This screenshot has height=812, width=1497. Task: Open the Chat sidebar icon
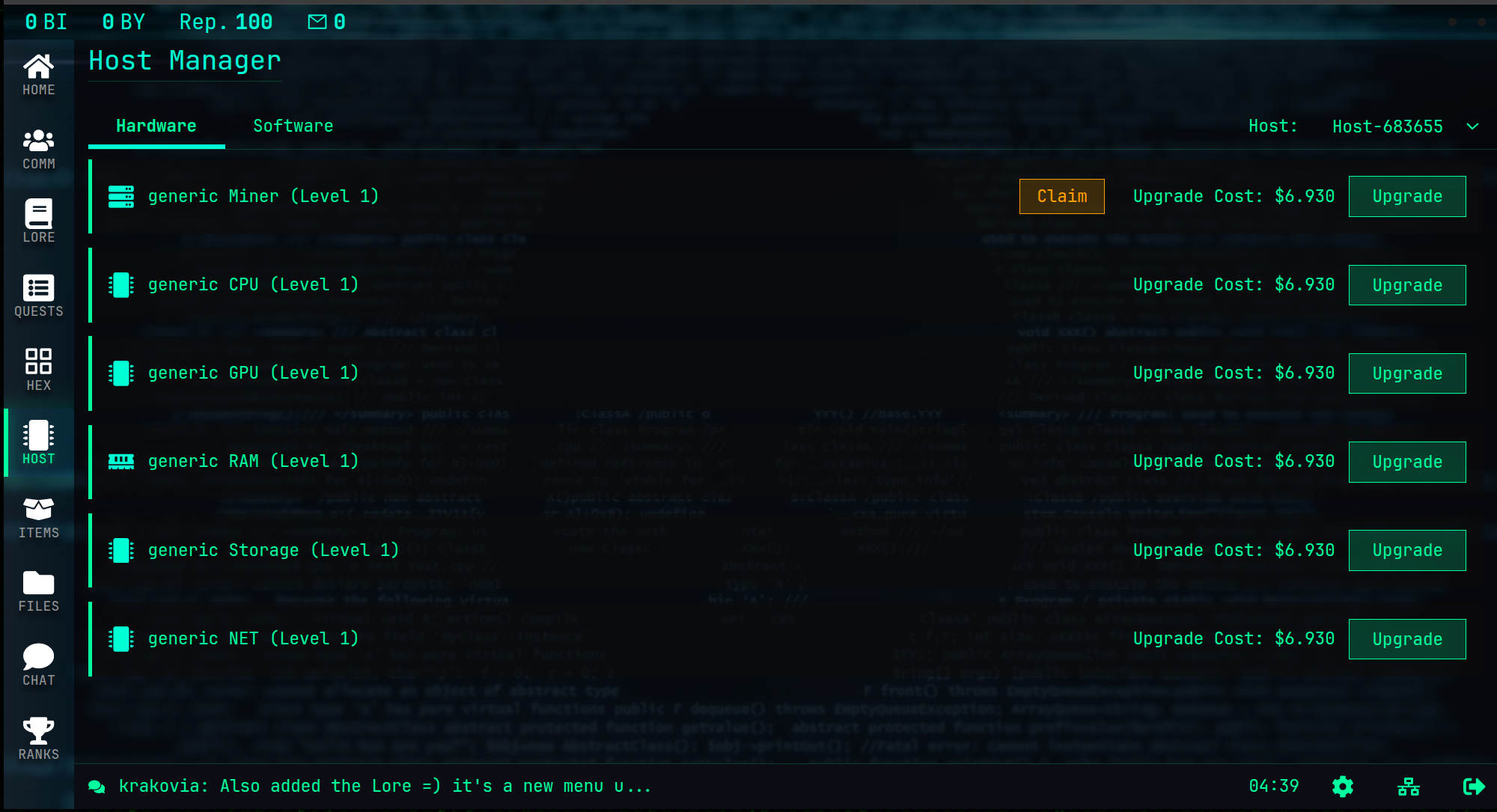[x=38, y=665]
